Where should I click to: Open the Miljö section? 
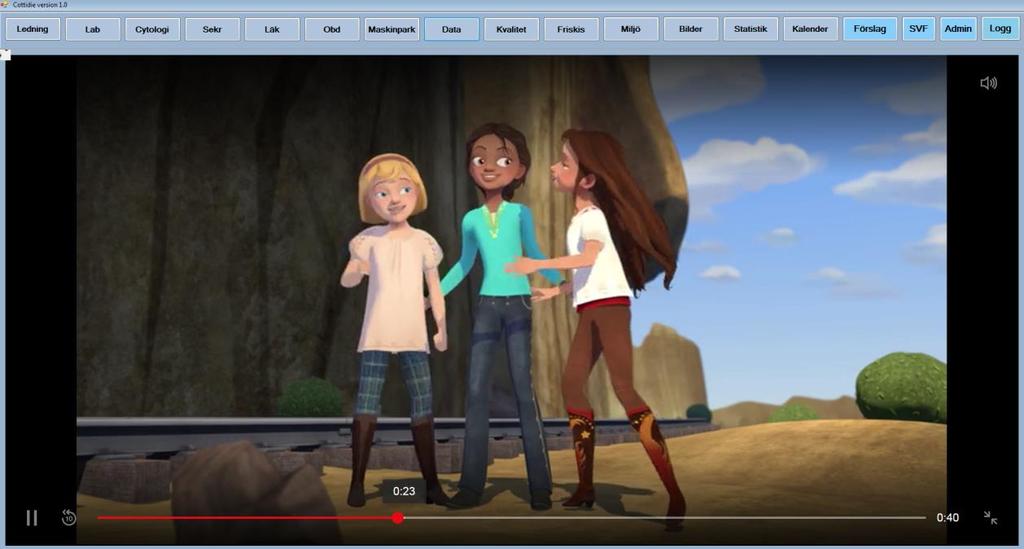pos(631,29)
